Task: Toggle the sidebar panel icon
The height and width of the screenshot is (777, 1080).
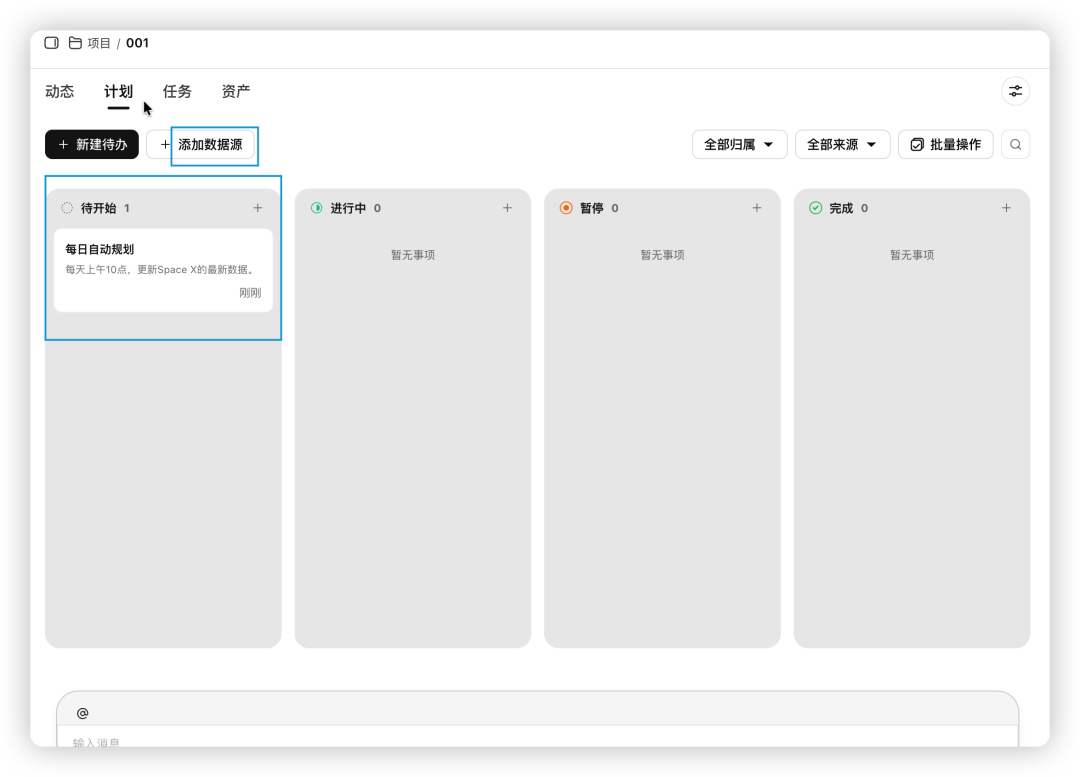Action: [52, 43]
